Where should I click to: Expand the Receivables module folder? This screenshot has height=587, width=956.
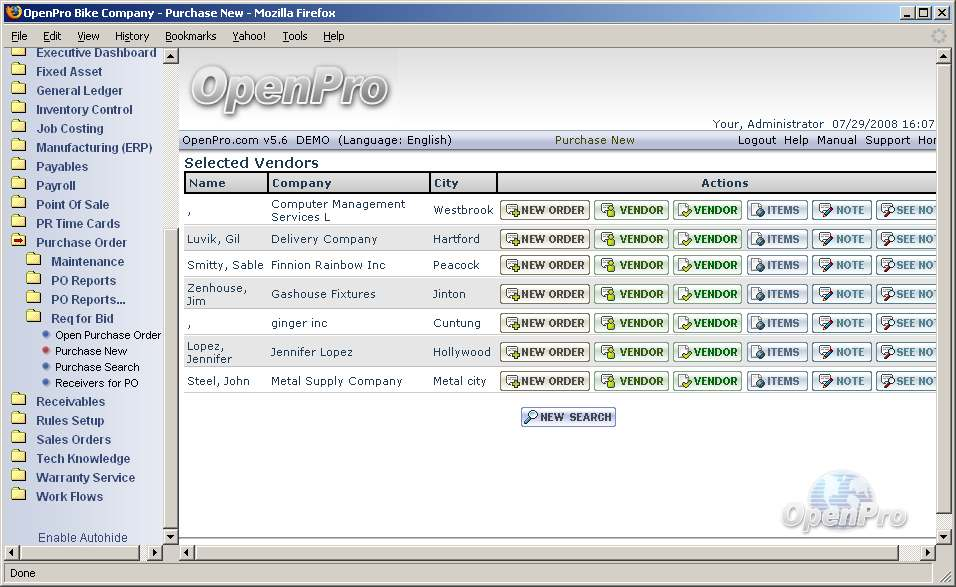[x=70, y=401]
